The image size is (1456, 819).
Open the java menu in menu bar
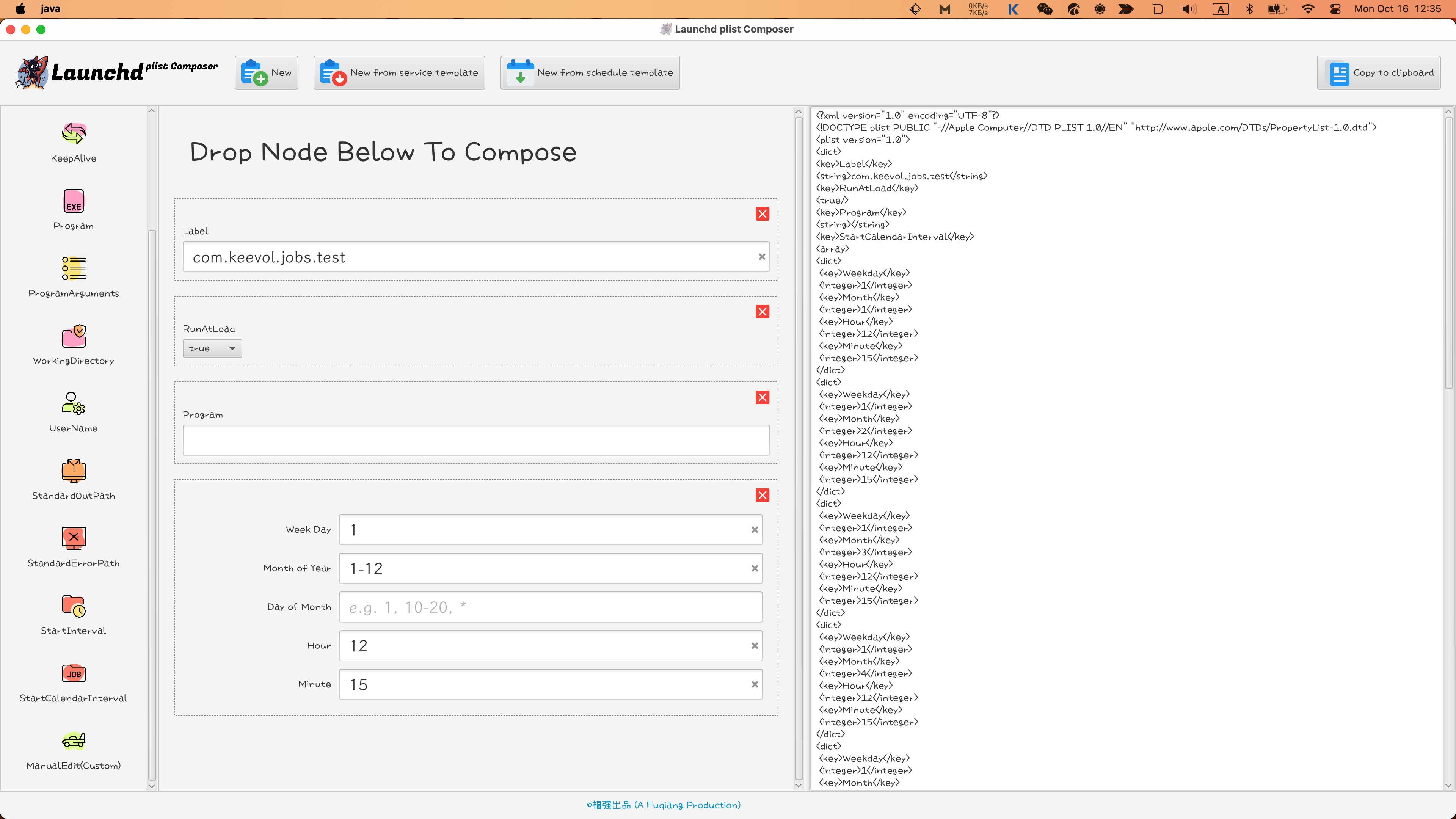pyautogui.click(x=50, y=8)
